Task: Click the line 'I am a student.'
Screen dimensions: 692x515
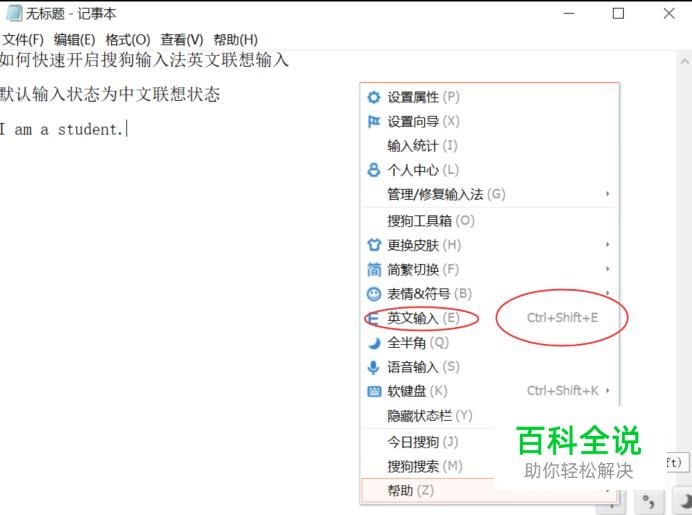Action: [61, 130]
